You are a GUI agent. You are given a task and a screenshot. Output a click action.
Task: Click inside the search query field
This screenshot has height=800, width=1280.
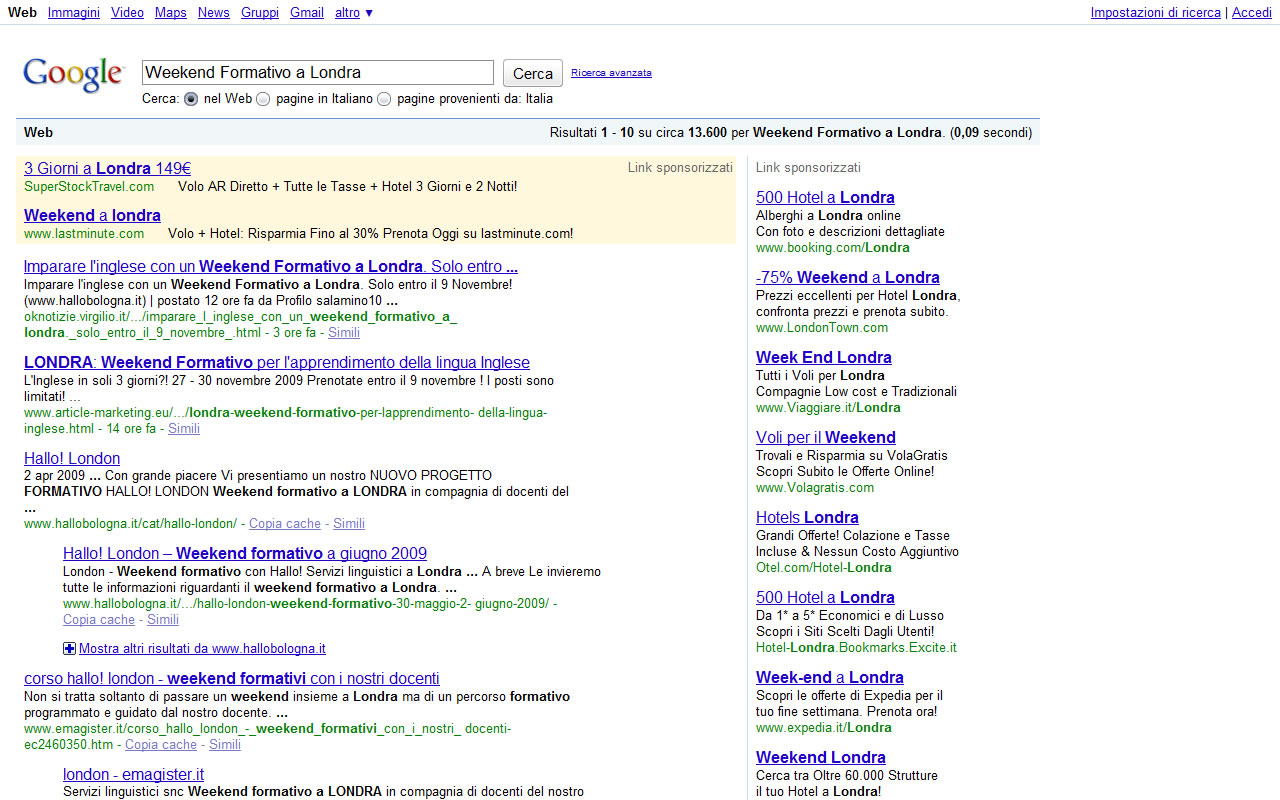[318, 72]
